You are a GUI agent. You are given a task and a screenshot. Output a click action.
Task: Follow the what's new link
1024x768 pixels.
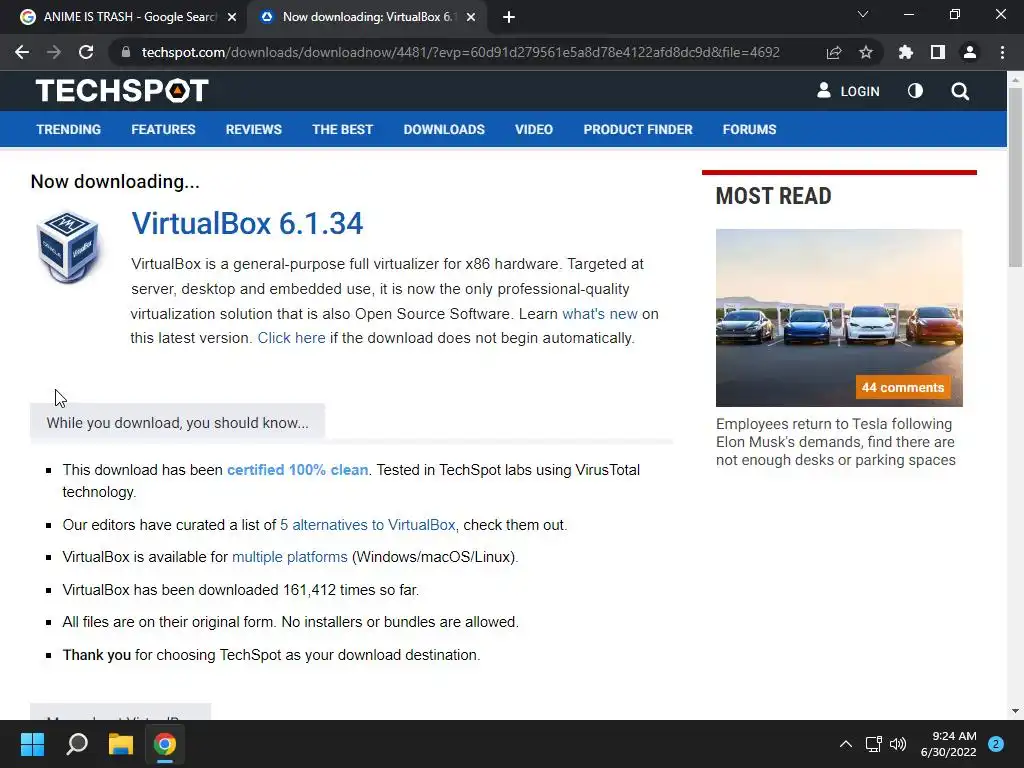click(600, 313)
